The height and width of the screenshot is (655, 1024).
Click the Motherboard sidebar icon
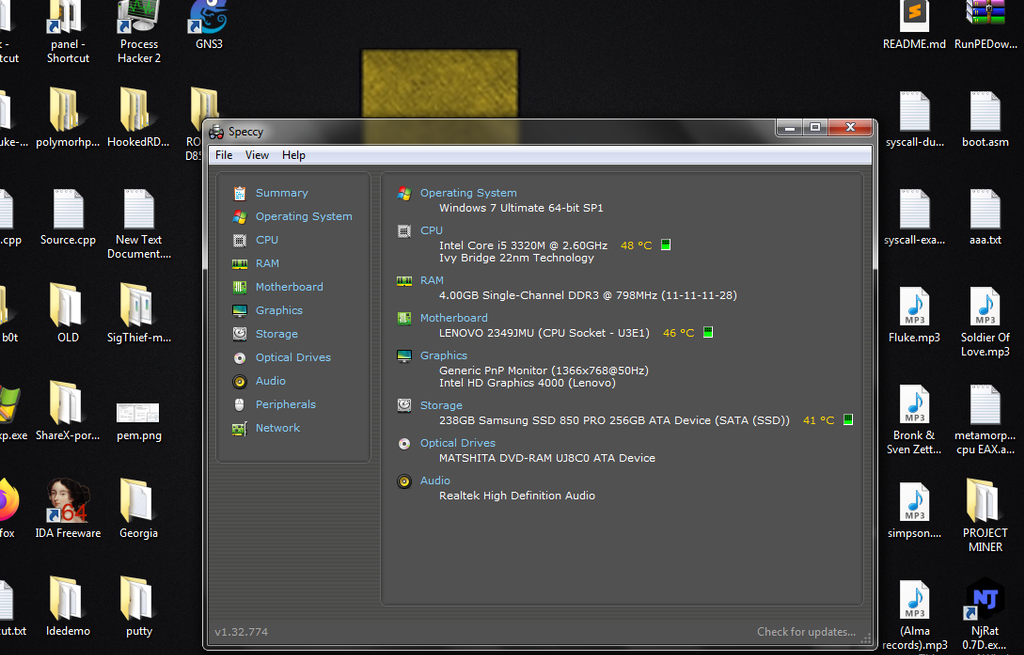(240, 287)
